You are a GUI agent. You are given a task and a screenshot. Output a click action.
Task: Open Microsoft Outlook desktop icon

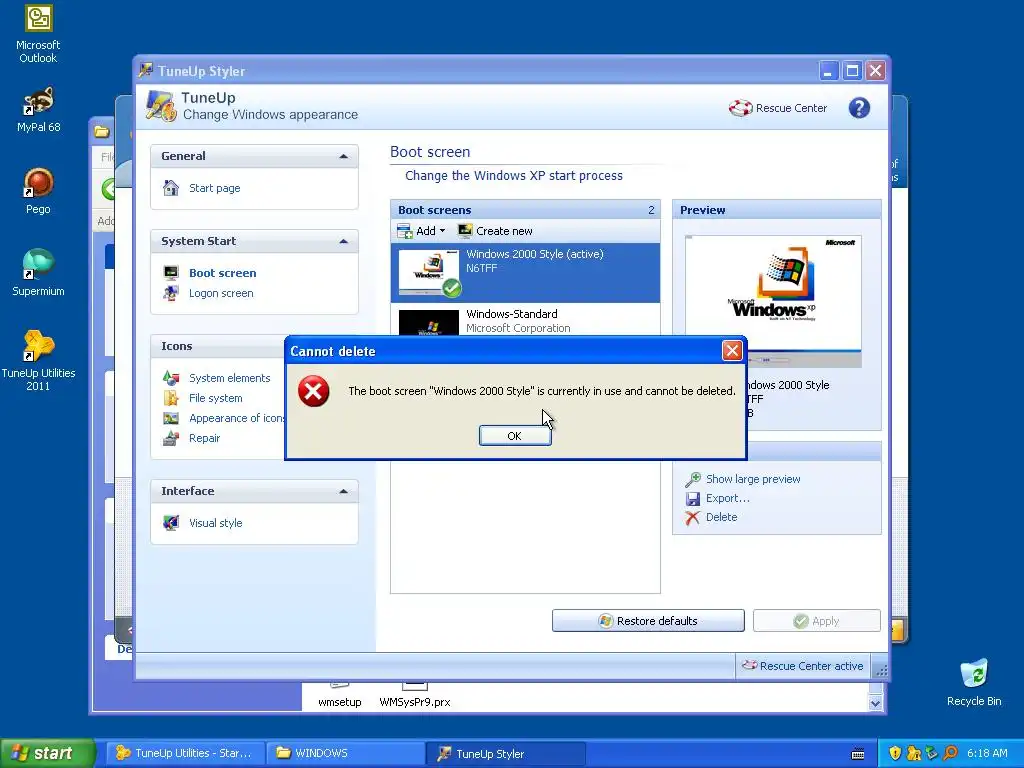(38, 34)
